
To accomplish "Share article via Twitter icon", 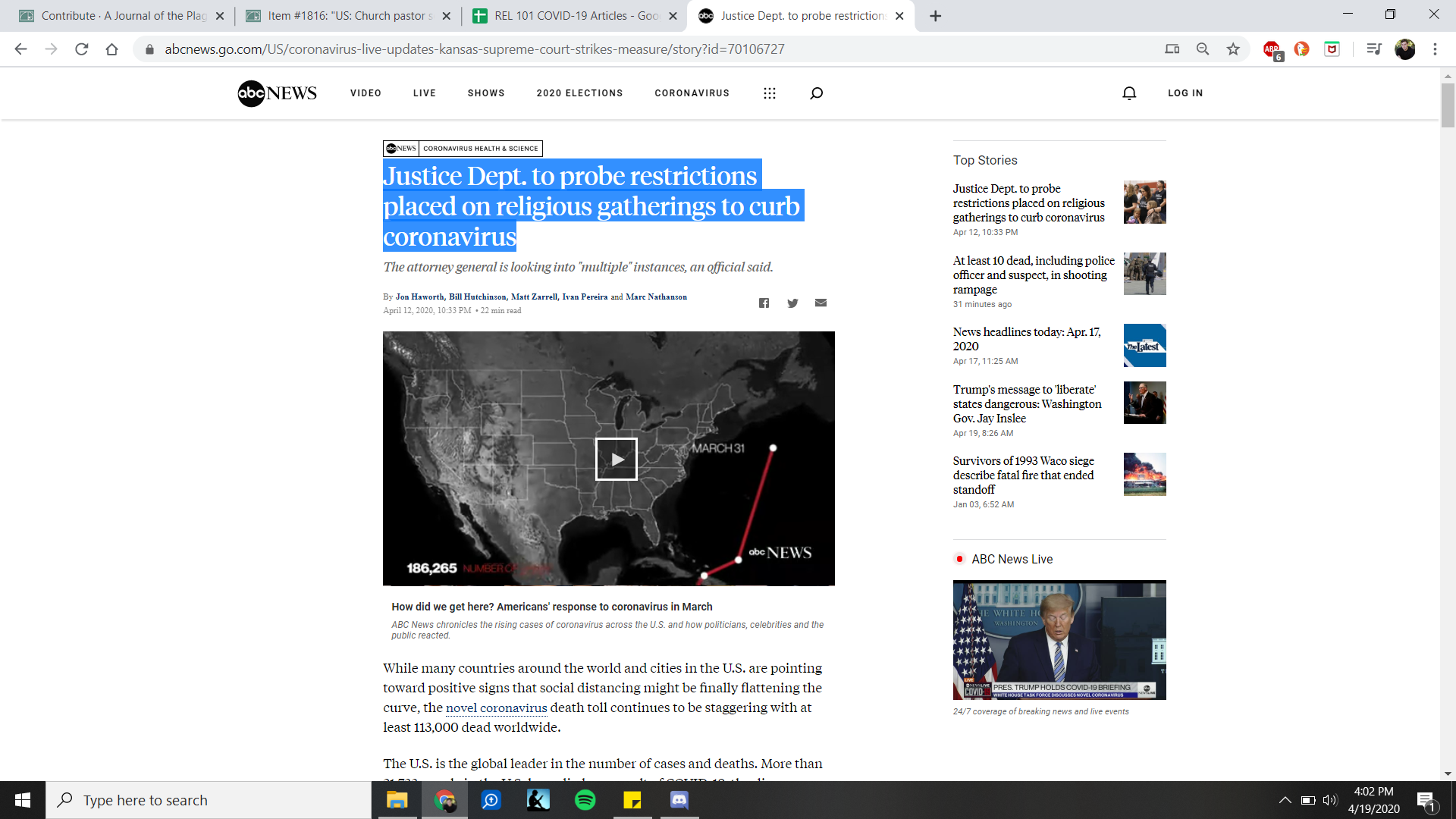I will [x=792, y=303].
